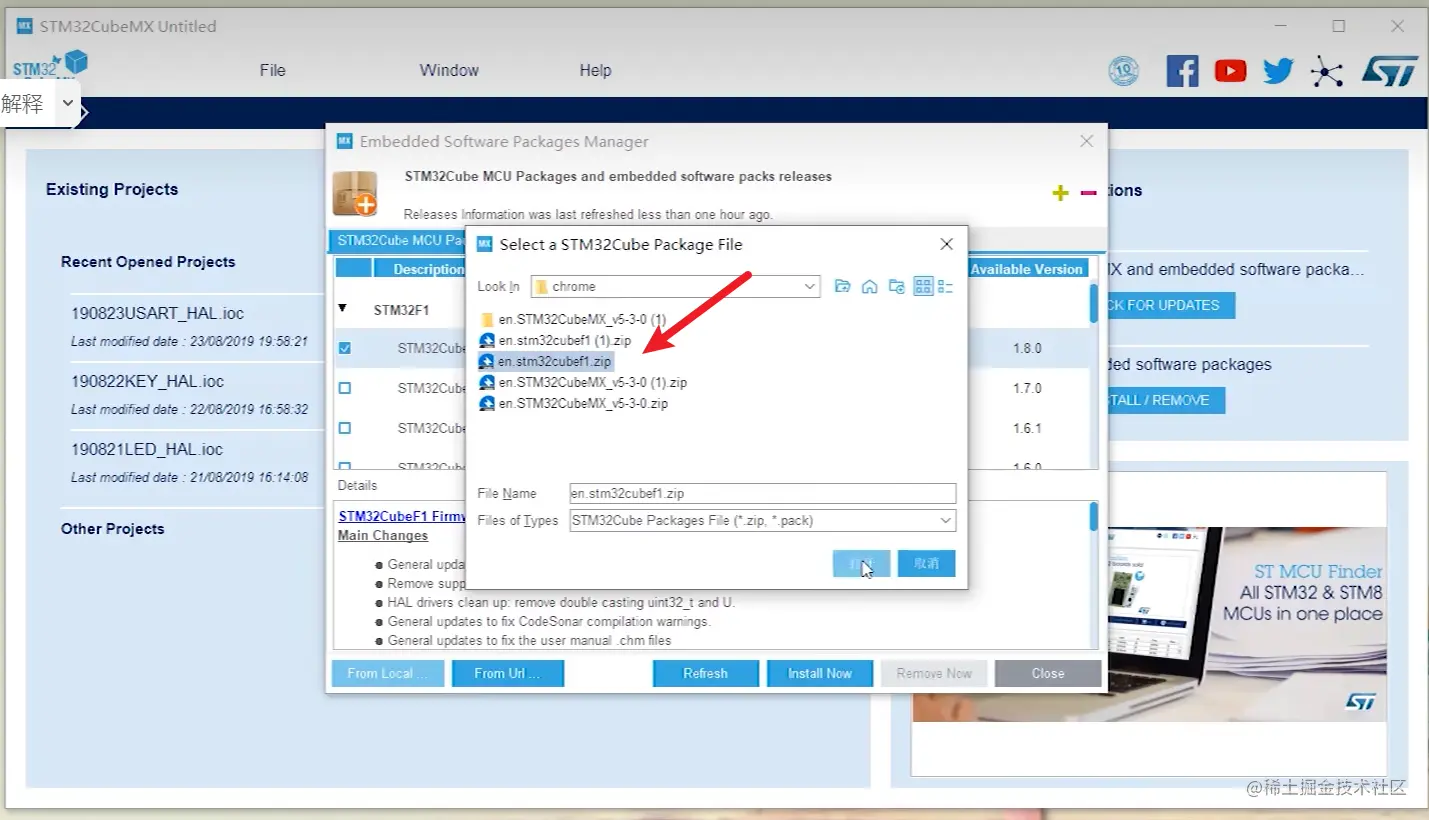The image size is (1429, 820).
Task: Click the yellow plus expand-all icon
Action: coord(1060,192)
